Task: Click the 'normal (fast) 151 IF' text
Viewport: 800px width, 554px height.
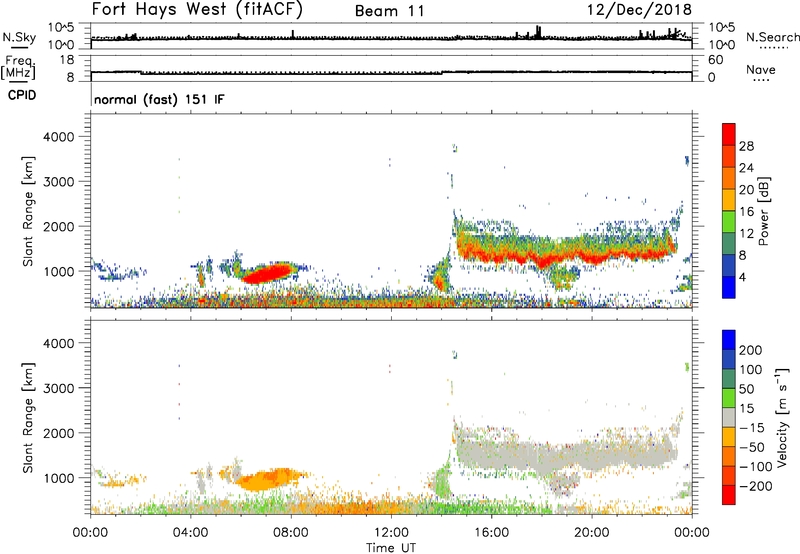Action: pos(159,99)
